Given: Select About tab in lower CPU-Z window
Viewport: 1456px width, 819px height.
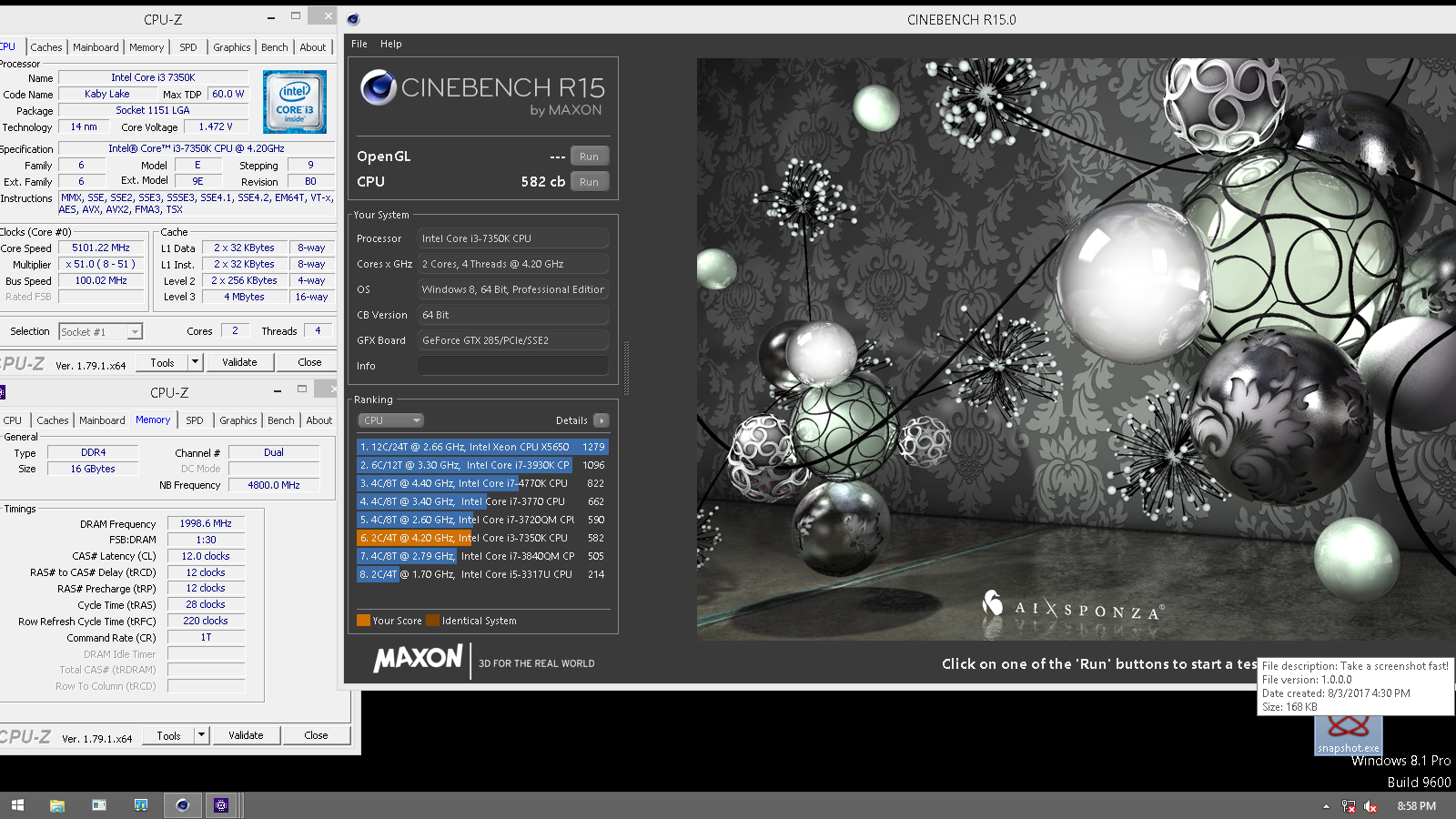Looking at the screenshot, I should point(319,420).
